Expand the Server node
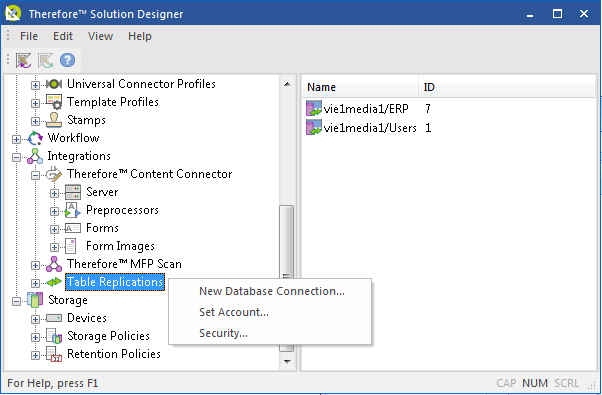 (x=55, y=193)
